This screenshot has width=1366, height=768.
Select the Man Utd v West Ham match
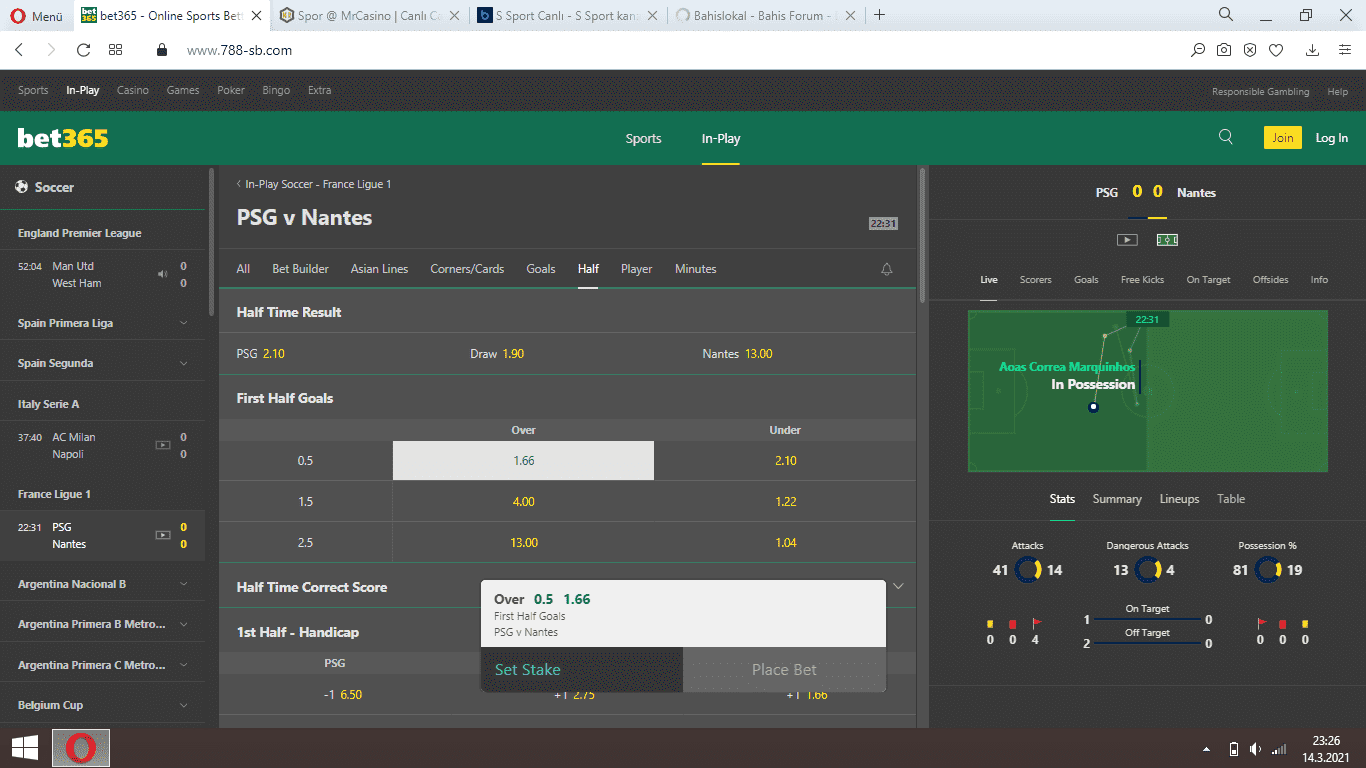coord(102,275)
